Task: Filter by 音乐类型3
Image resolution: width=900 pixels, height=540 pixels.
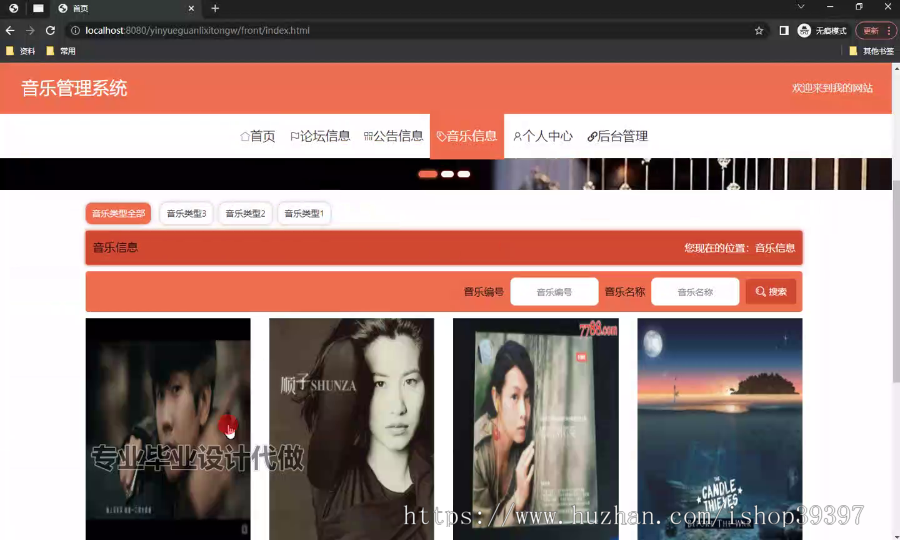Action: [186, 213]
